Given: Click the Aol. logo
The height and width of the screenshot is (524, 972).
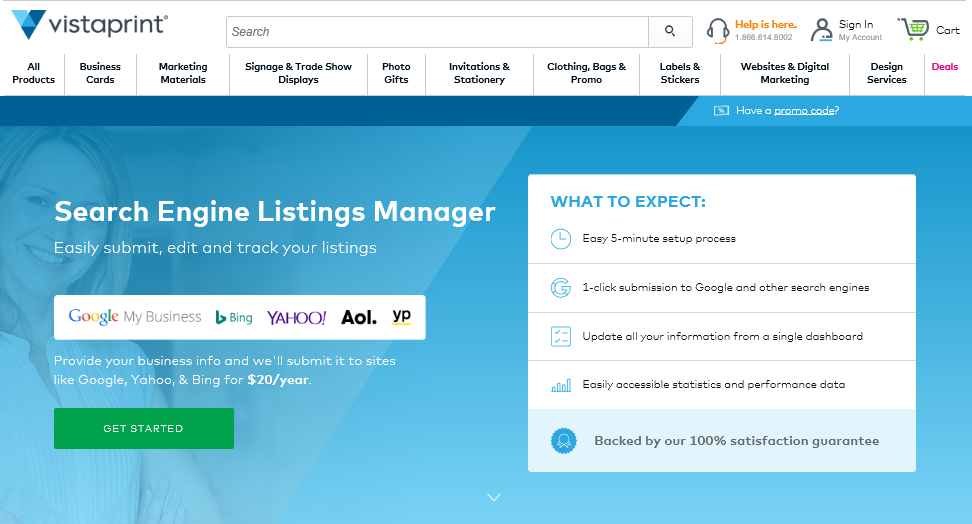Looking at the screenshot, I should point(359,318).
